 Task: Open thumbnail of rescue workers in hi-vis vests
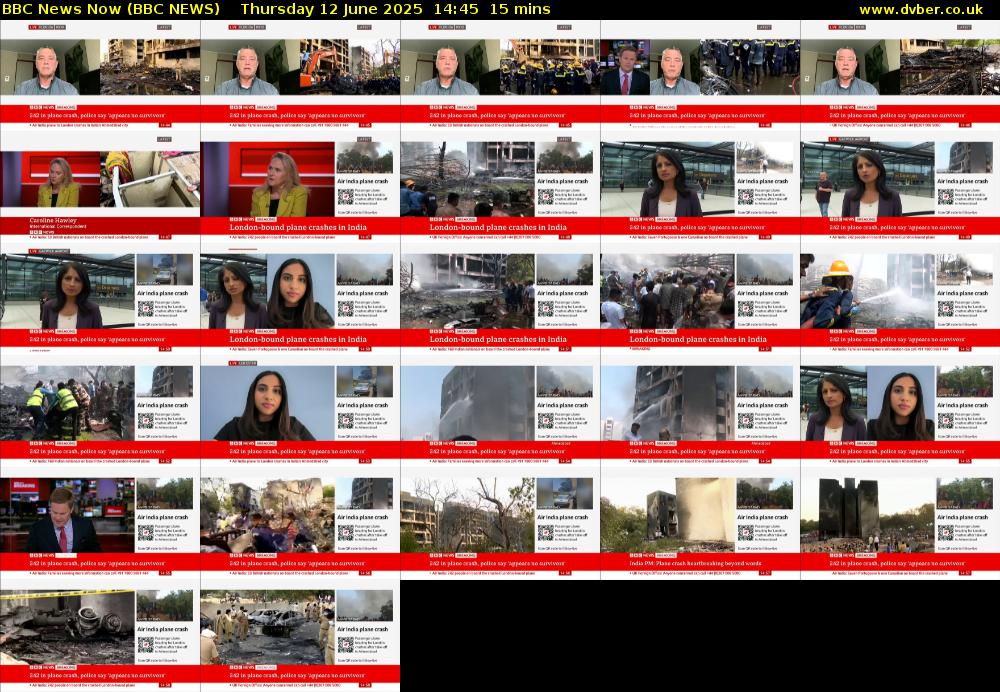[100, 411]
